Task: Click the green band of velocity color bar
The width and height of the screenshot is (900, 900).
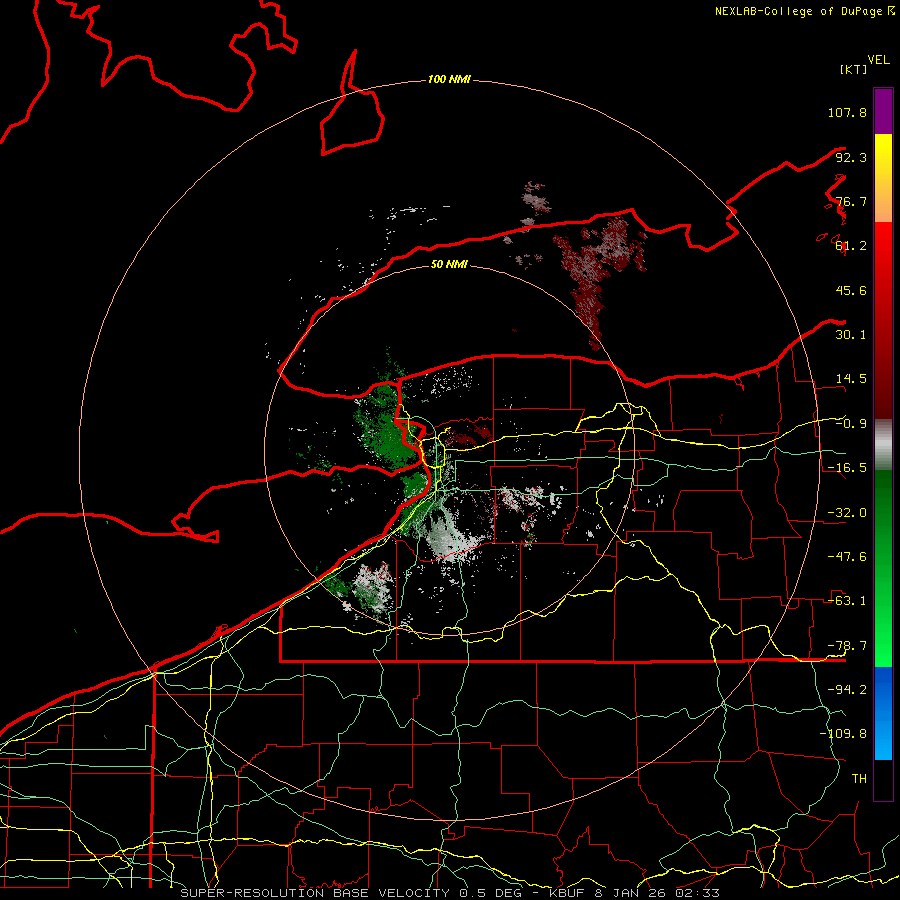Action: pyautogui.click(x=883, y=568)
